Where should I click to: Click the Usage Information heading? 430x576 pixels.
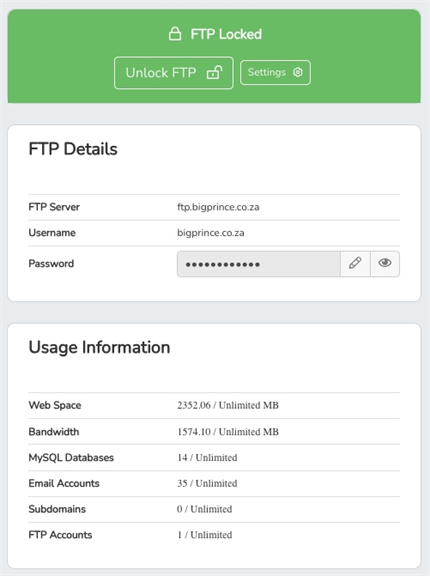pyautogui.click(x=100, y=348)
